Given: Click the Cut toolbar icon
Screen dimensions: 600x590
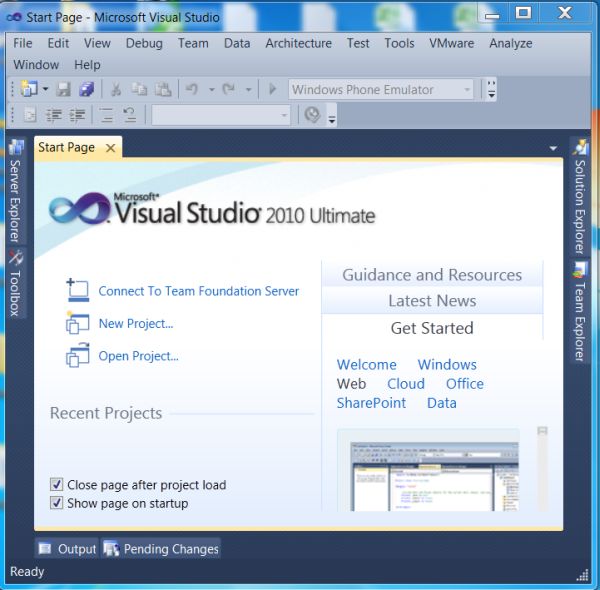Looking at the screenshot, I should pyautogui.click(x=116, y=90).
